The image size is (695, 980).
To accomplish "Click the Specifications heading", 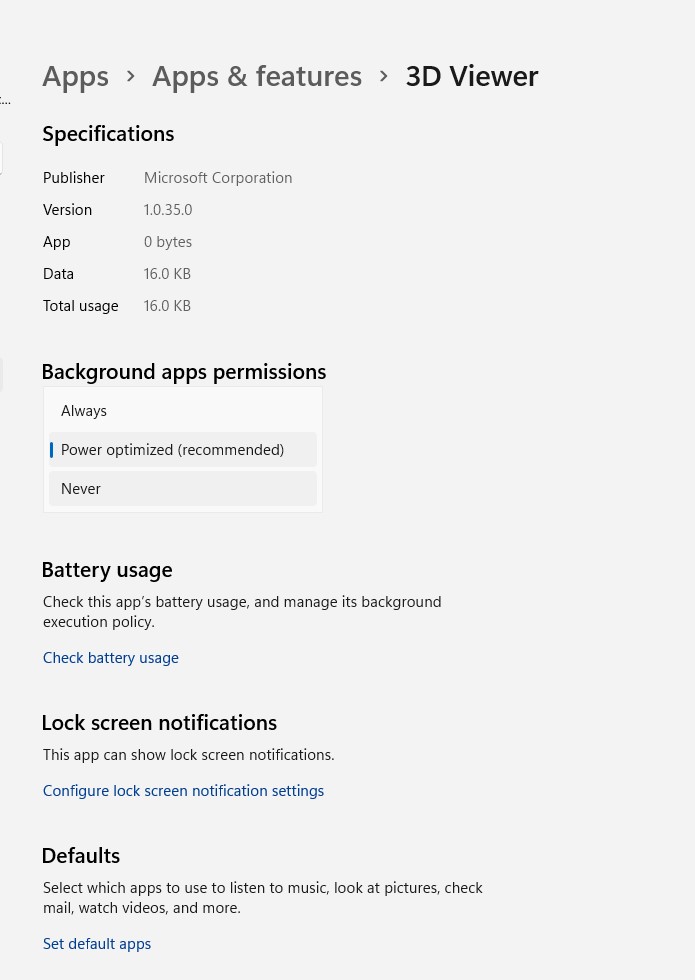I will pyautogui.click(x=108, y=134).
